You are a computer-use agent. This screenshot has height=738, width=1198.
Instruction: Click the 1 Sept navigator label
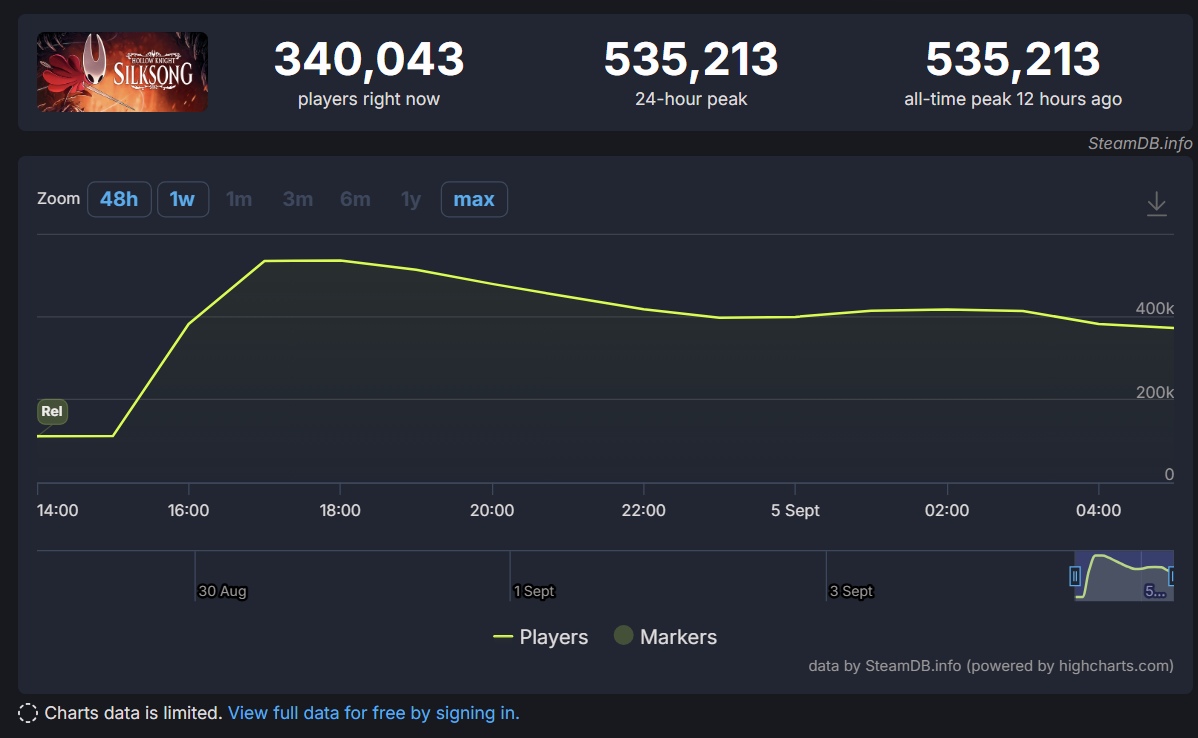[x=534, y=591]
